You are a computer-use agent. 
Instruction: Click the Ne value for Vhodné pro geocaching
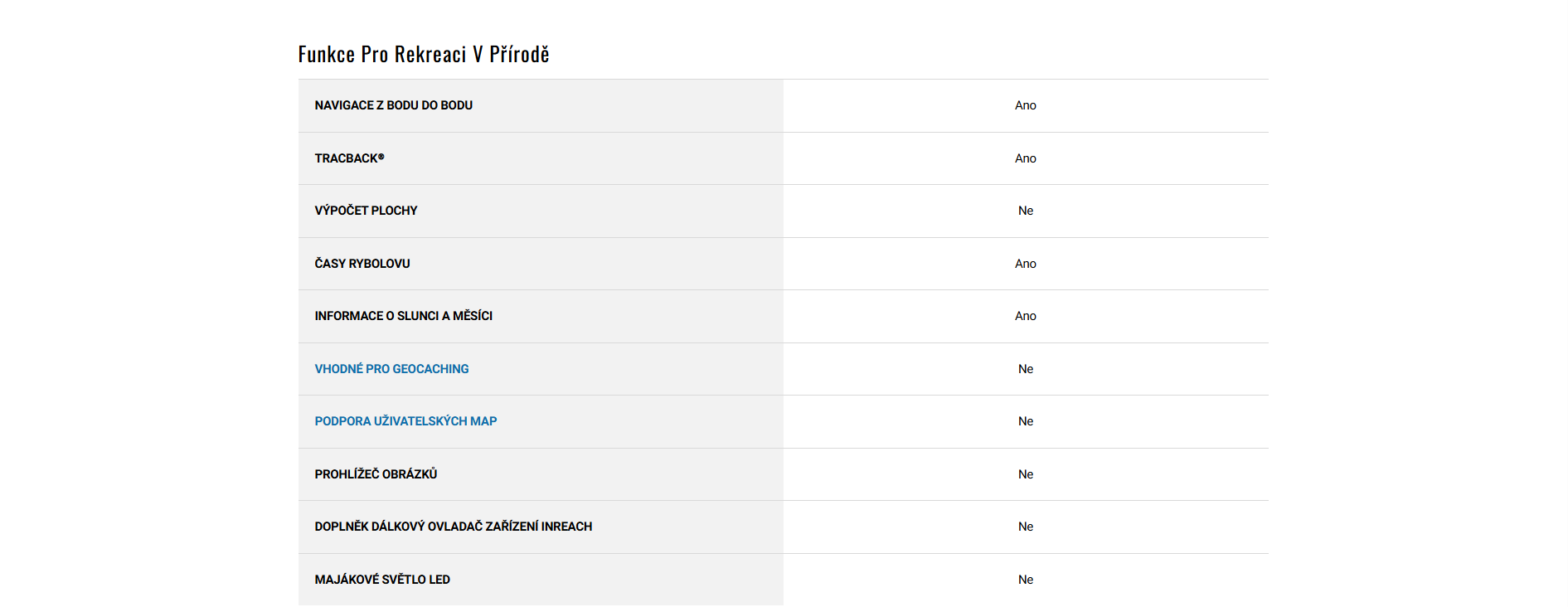coord(1025,369)
